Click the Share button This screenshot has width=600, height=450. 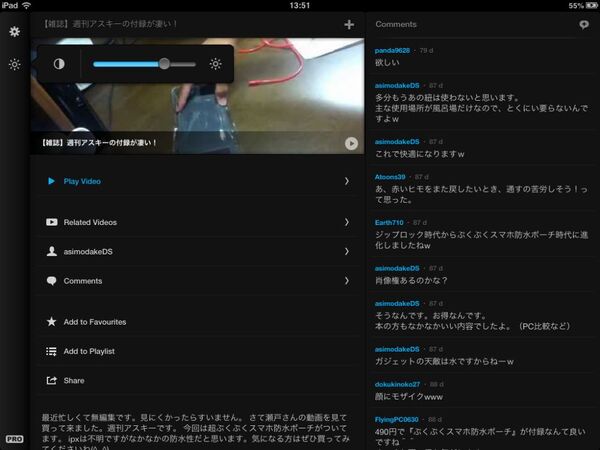pos(197,380)
